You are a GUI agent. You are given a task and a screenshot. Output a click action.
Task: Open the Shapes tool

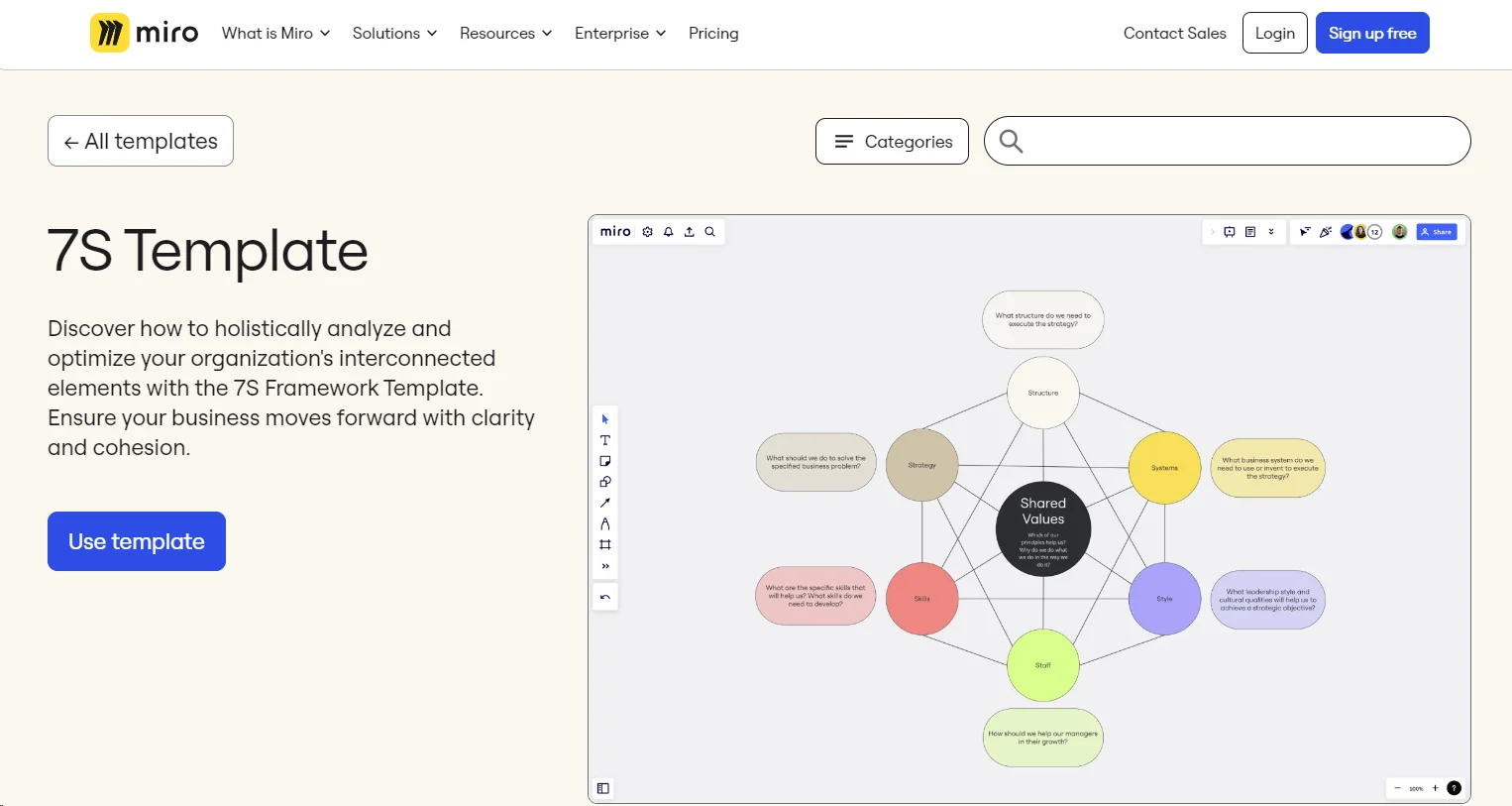[x=605, y=482]
